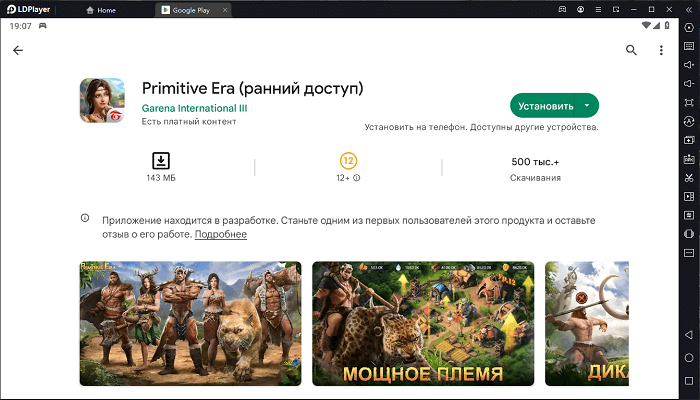Click video recorder icon in sidebar

click(689, 196)
